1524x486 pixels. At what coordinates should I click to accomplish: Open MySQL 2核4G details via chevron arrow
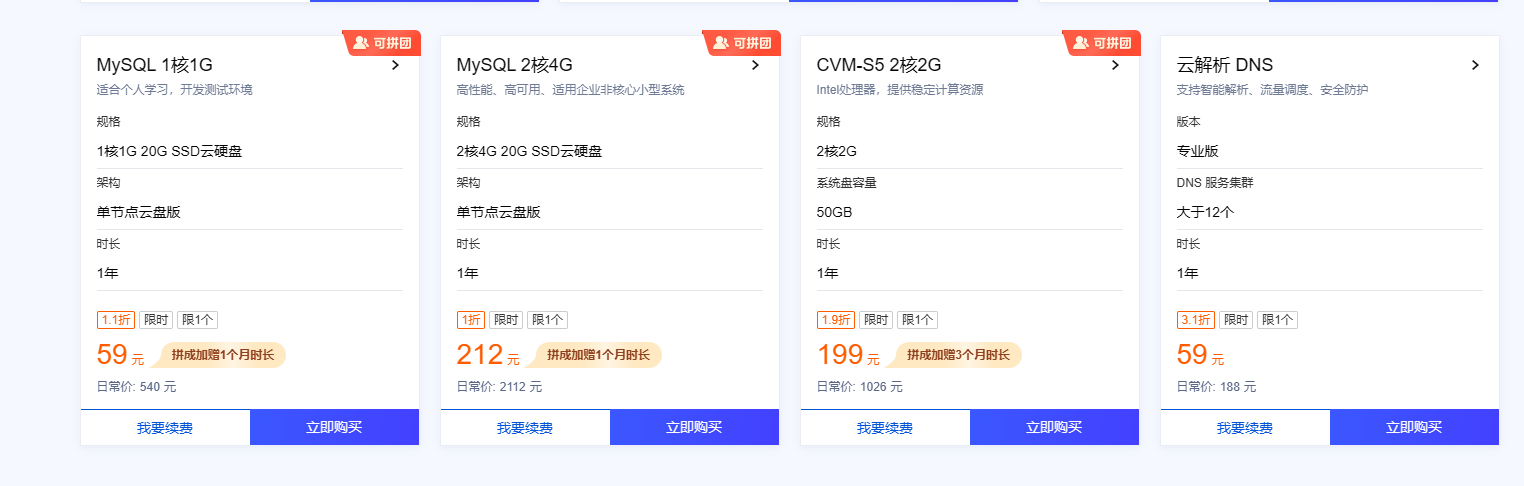coord(756,65)
